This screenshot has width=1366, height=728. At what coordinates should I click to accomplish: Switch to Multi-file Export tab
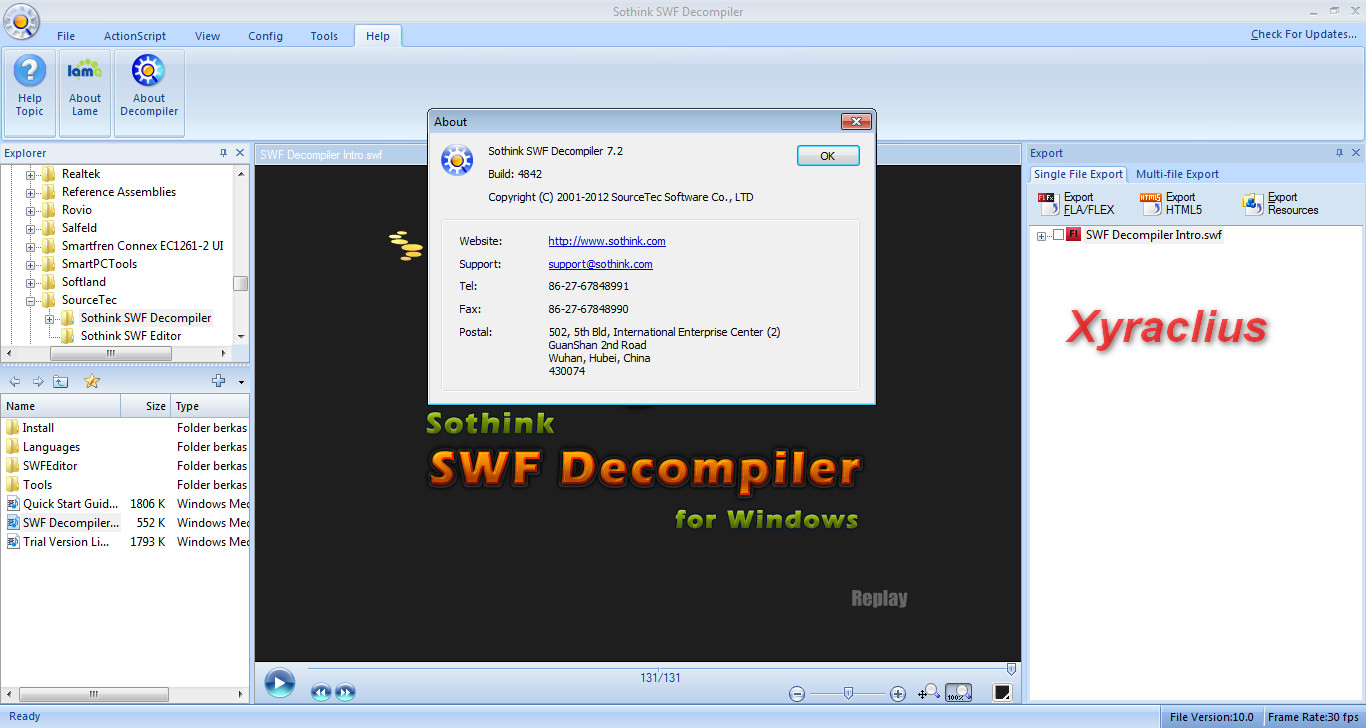tap(1177, 174)
